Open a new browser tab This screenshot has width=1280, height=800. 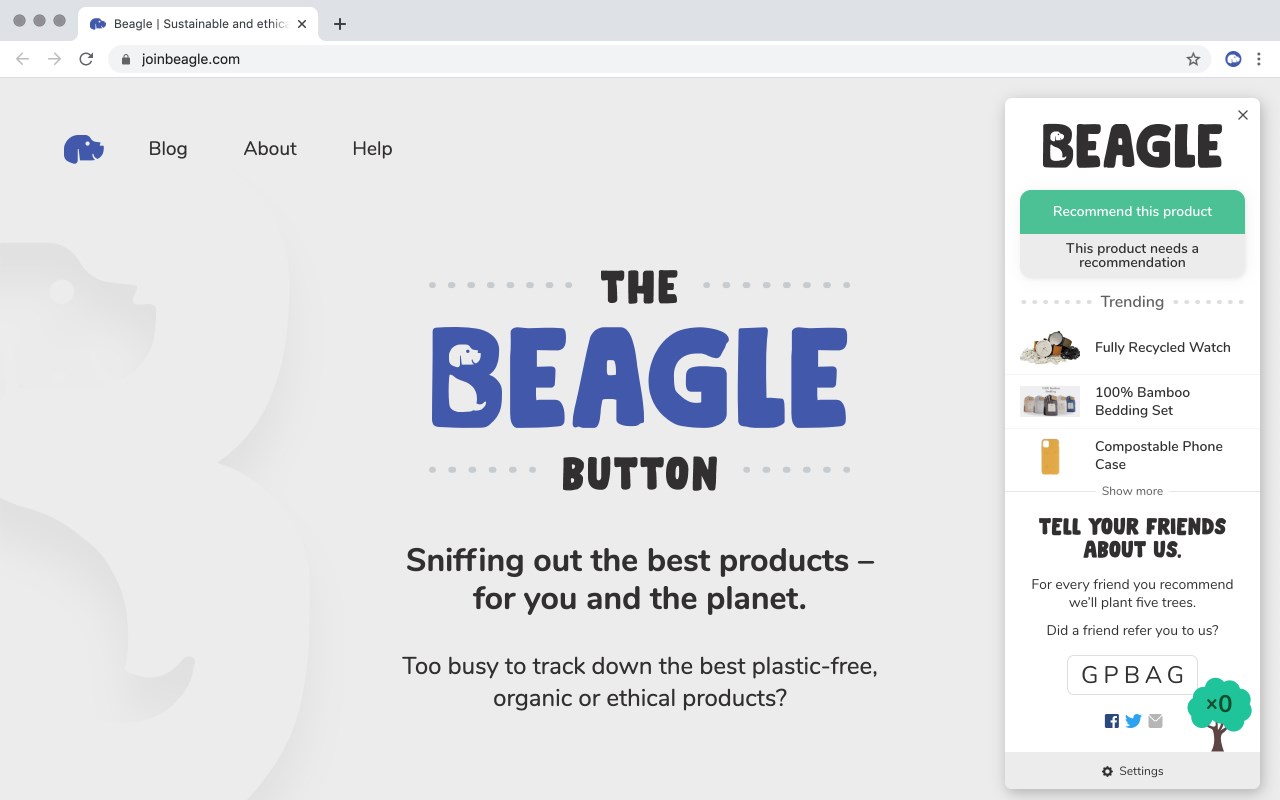coord(340,24)
